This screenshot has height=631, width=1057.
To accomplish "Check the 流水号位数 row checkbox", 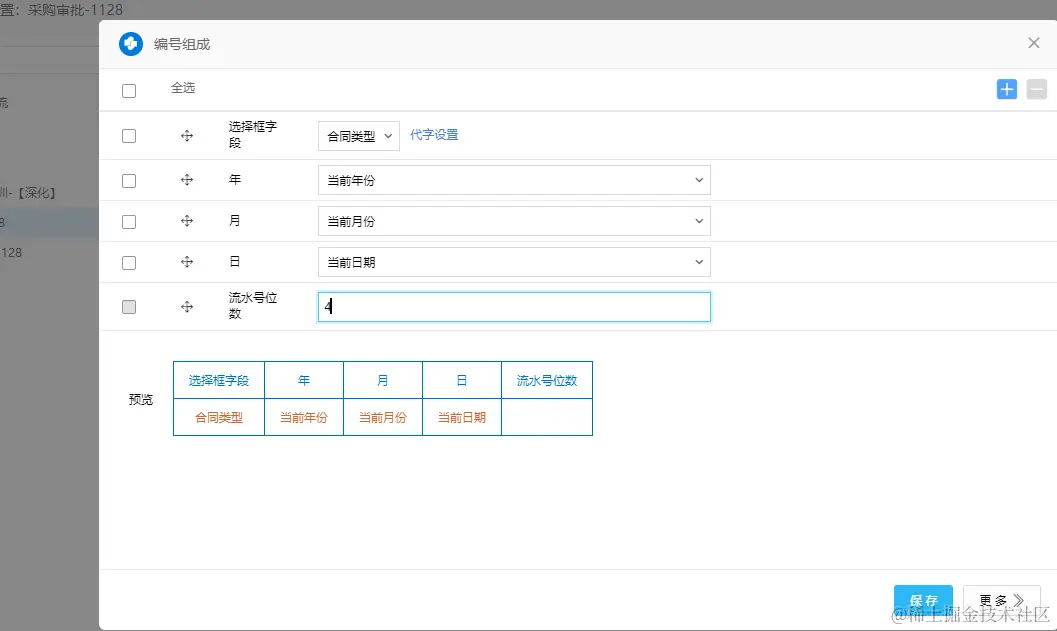I will click(129, 307).
